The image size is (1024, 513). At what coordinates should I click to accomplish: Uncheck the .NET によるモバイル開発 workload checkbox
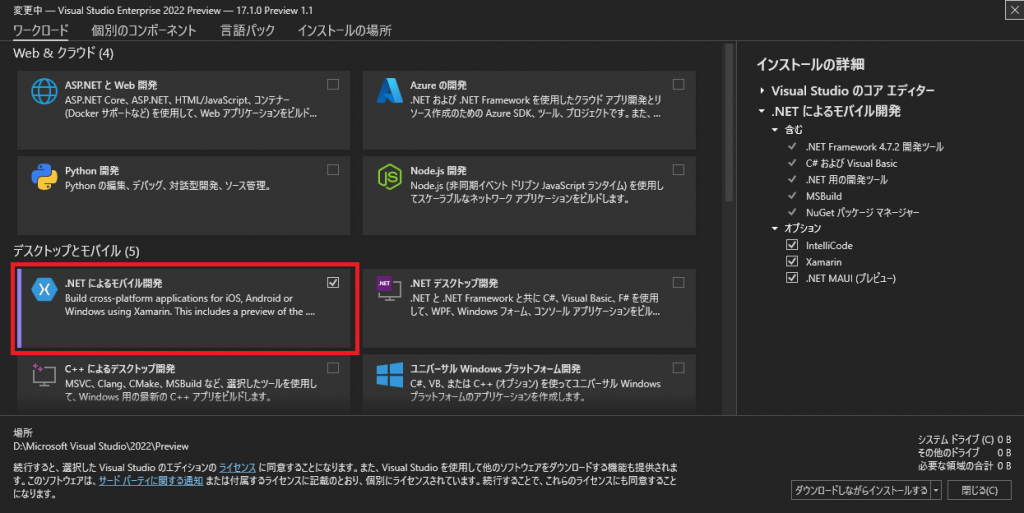pyautogui.click(x=333, y=283)
